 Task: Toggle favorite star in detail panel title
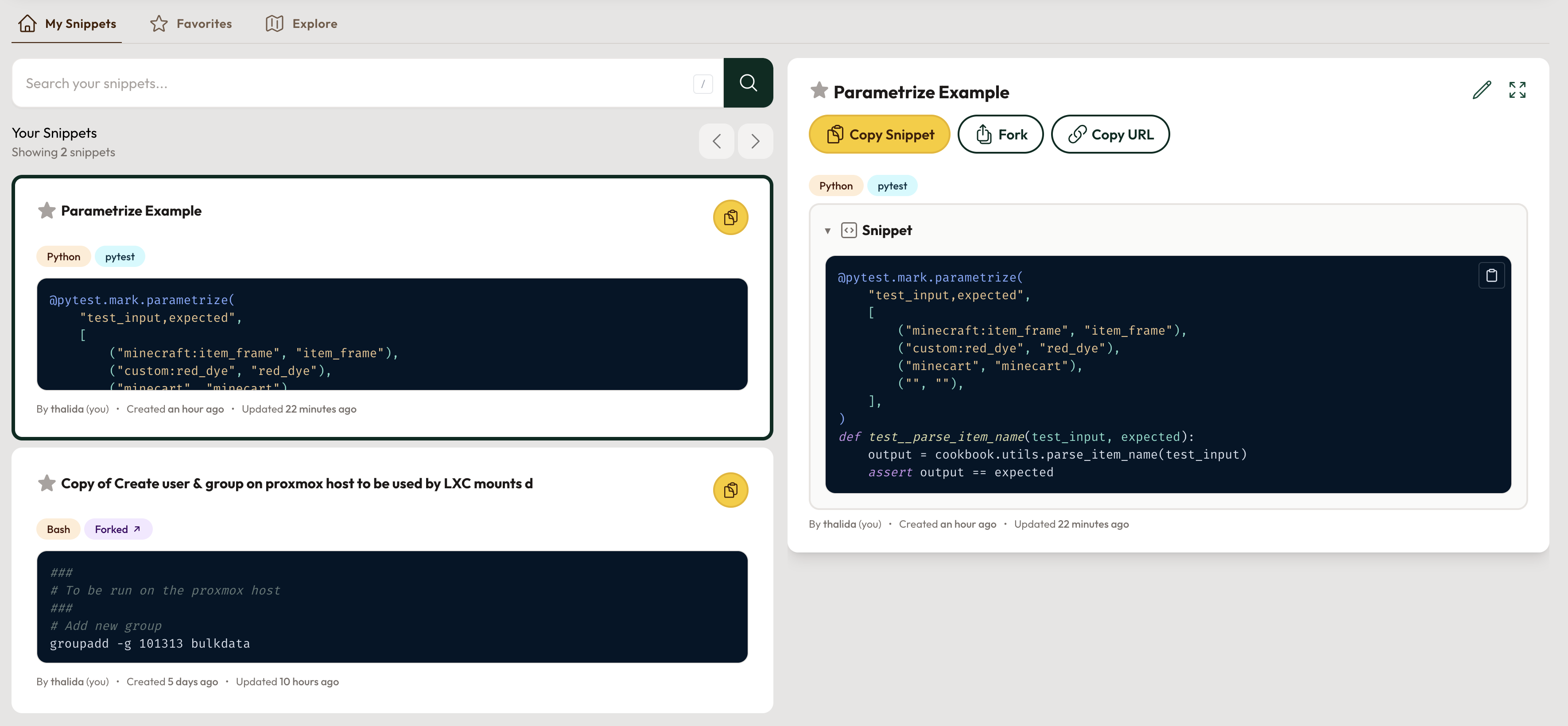[819, 91]
